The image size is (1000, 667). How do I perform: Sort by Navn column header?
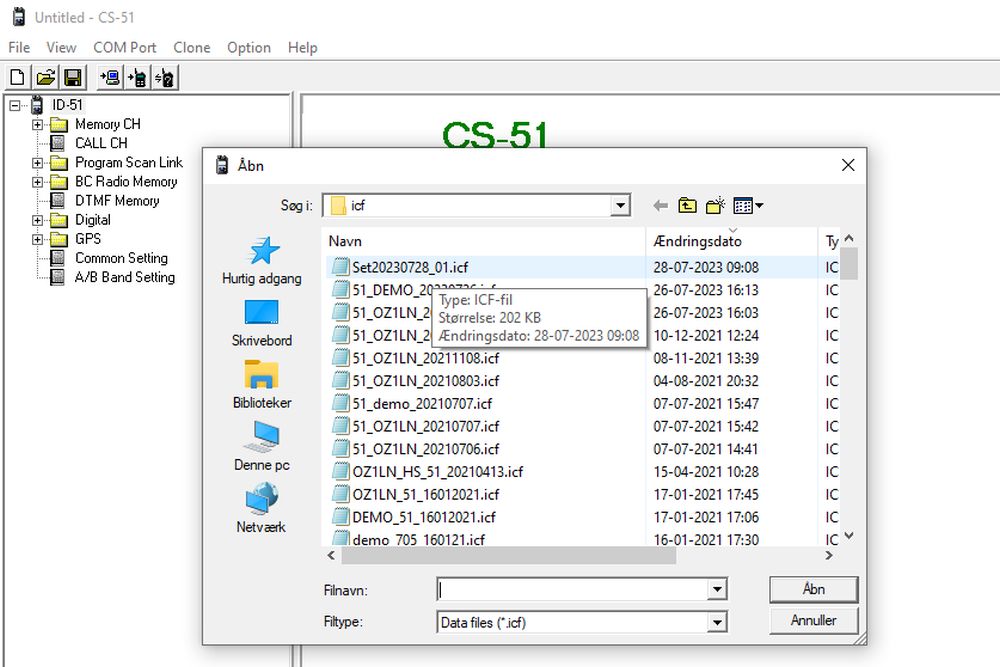click(485, 241)
